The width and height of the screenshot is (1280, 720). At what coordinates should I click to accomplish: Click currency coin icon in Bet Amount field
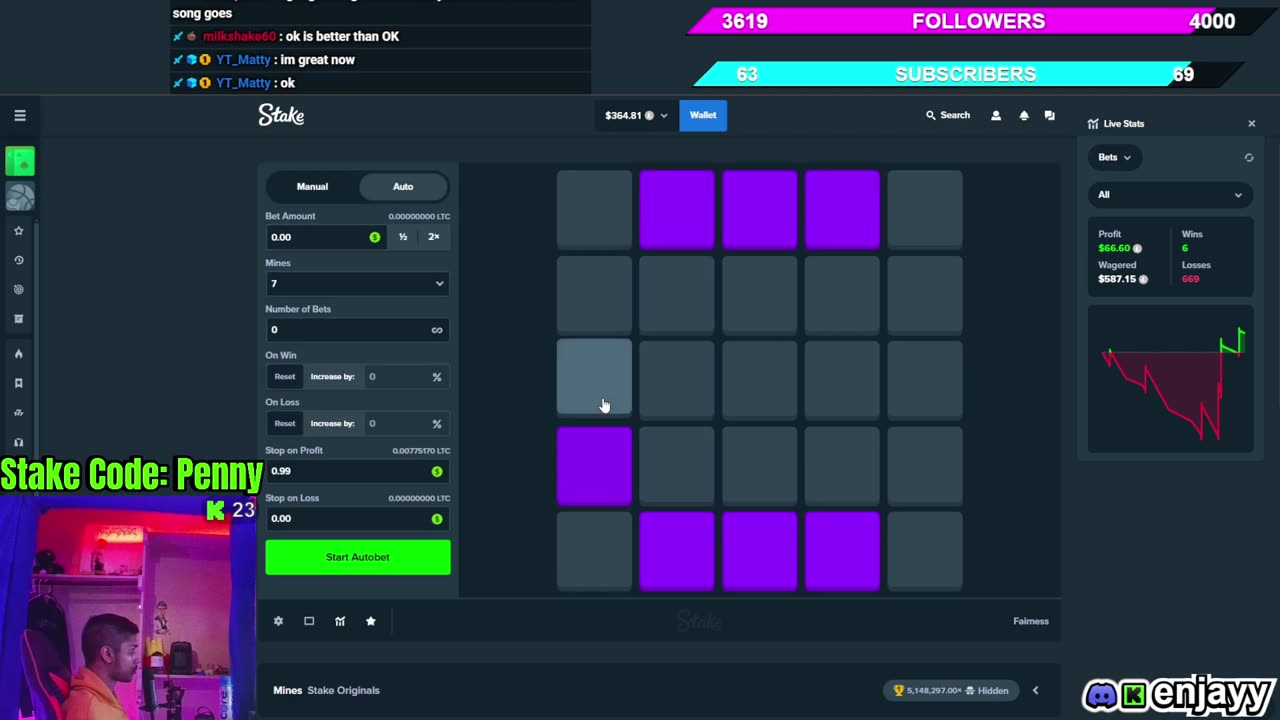[375, 237]
